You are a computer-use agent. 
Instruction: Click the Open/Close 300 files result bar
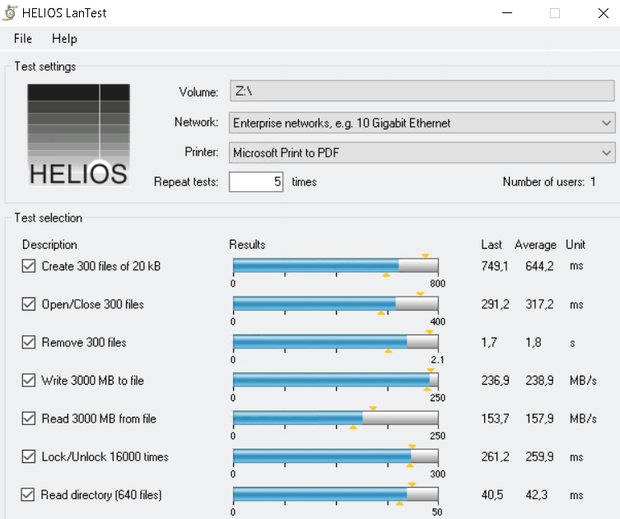pyautogui.click(x=336, y=304)
